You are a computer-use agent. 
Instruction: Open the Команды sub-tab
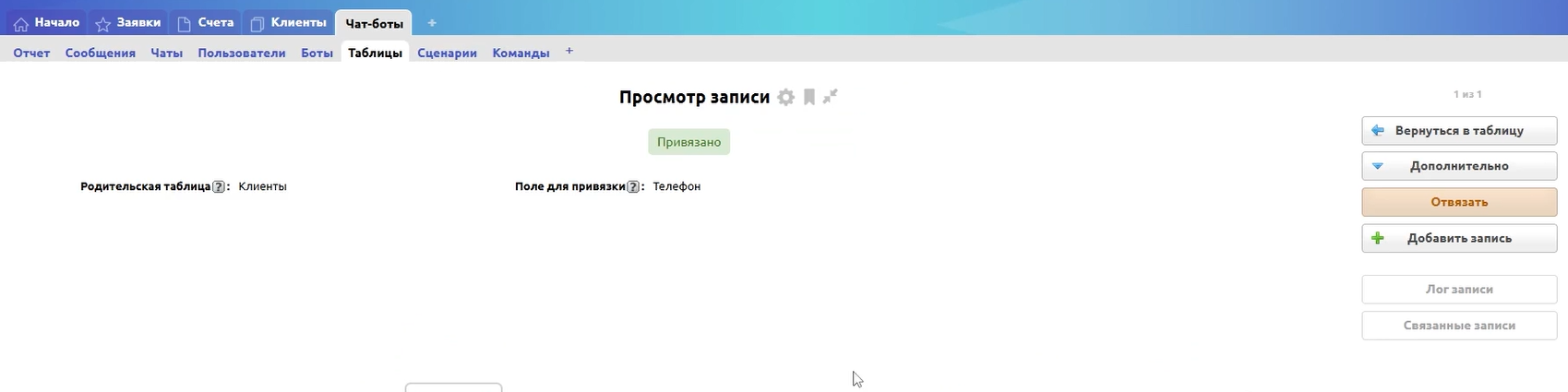[521, 53]
